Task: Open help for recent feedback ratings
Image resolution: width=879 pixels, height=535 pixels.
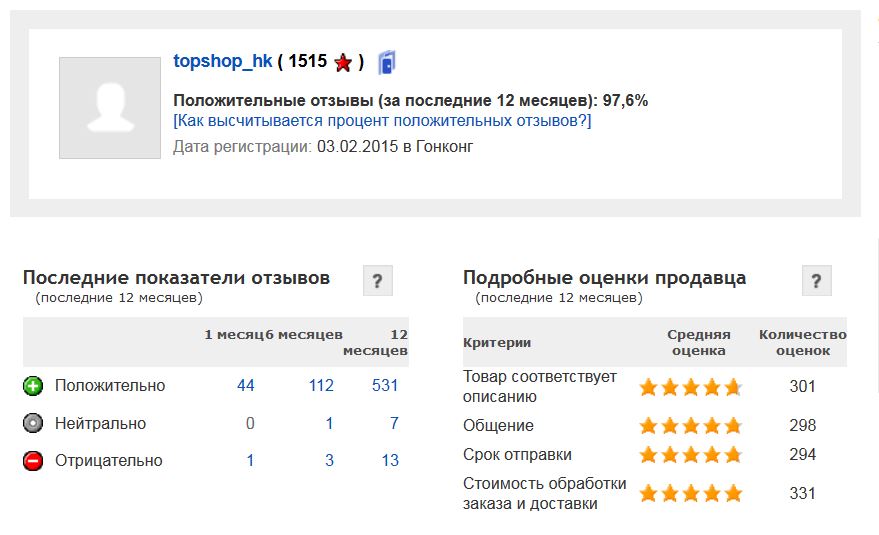Action: click(378, 280)
